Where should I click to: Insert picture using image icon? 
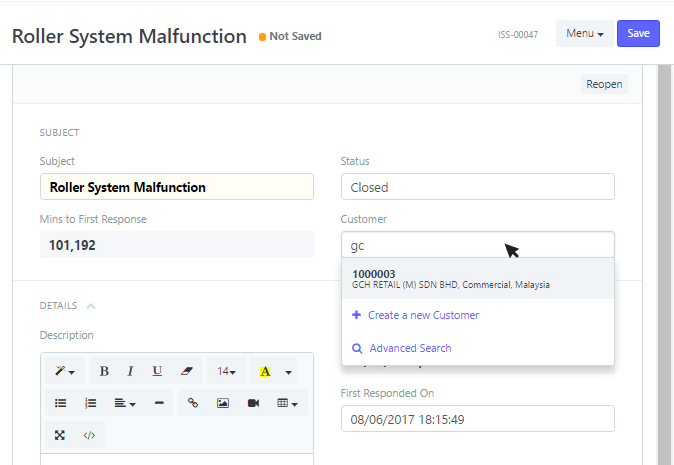[x=223, y=403]
